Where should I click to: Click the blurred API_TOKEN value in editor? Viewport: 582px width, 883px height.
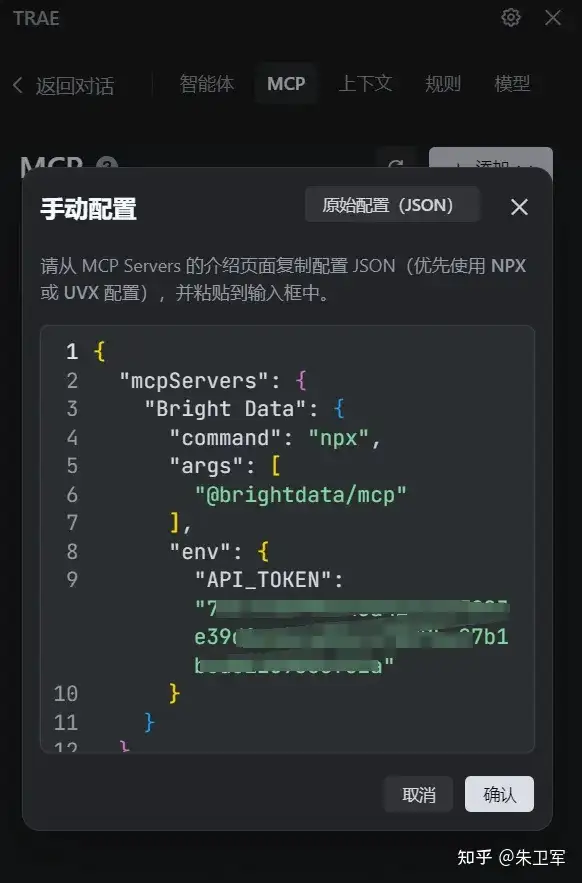click(x=351, y=637)
